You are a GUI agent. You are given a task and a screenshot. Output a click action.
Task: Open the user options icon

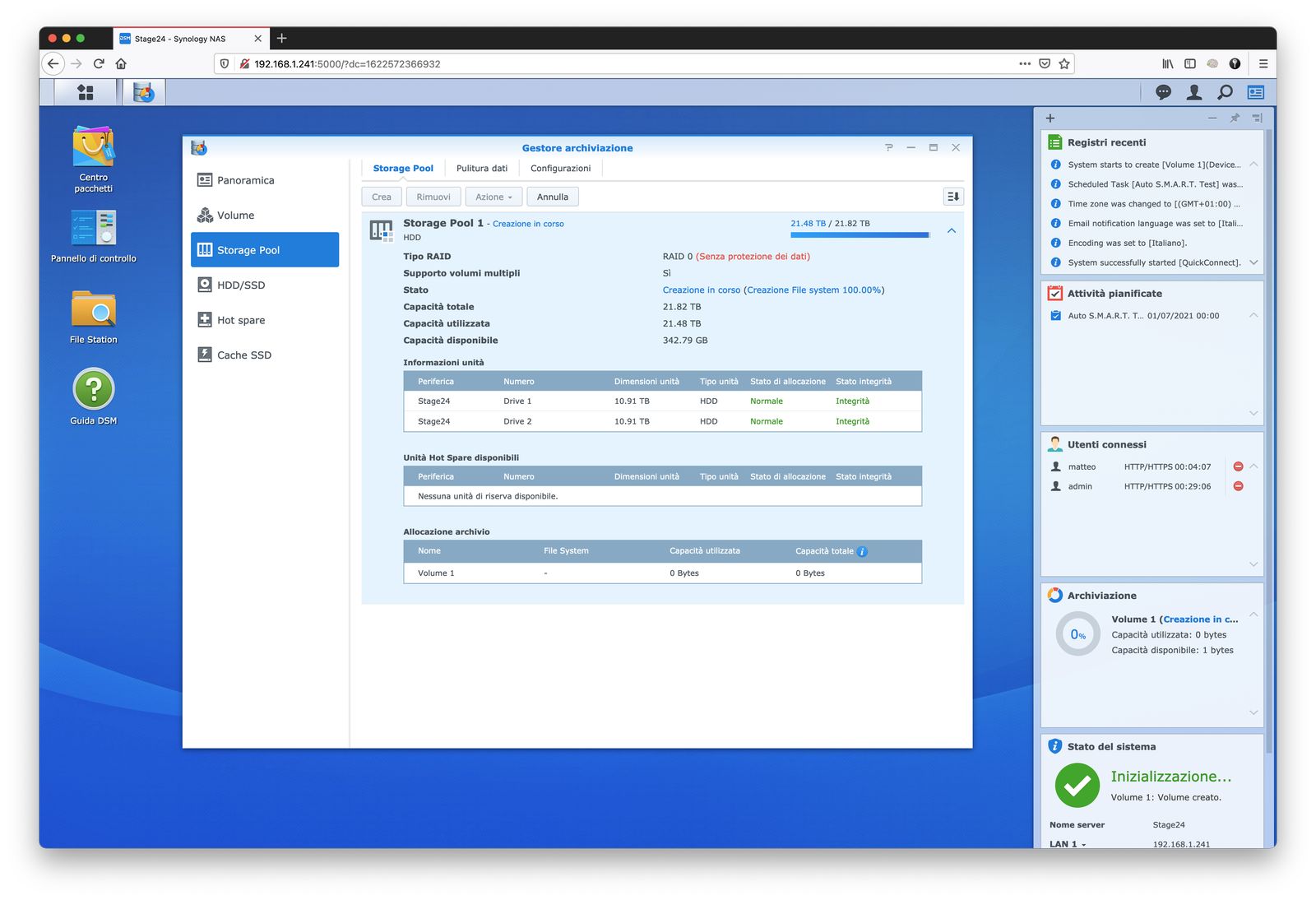click(x=1194, y=92)
